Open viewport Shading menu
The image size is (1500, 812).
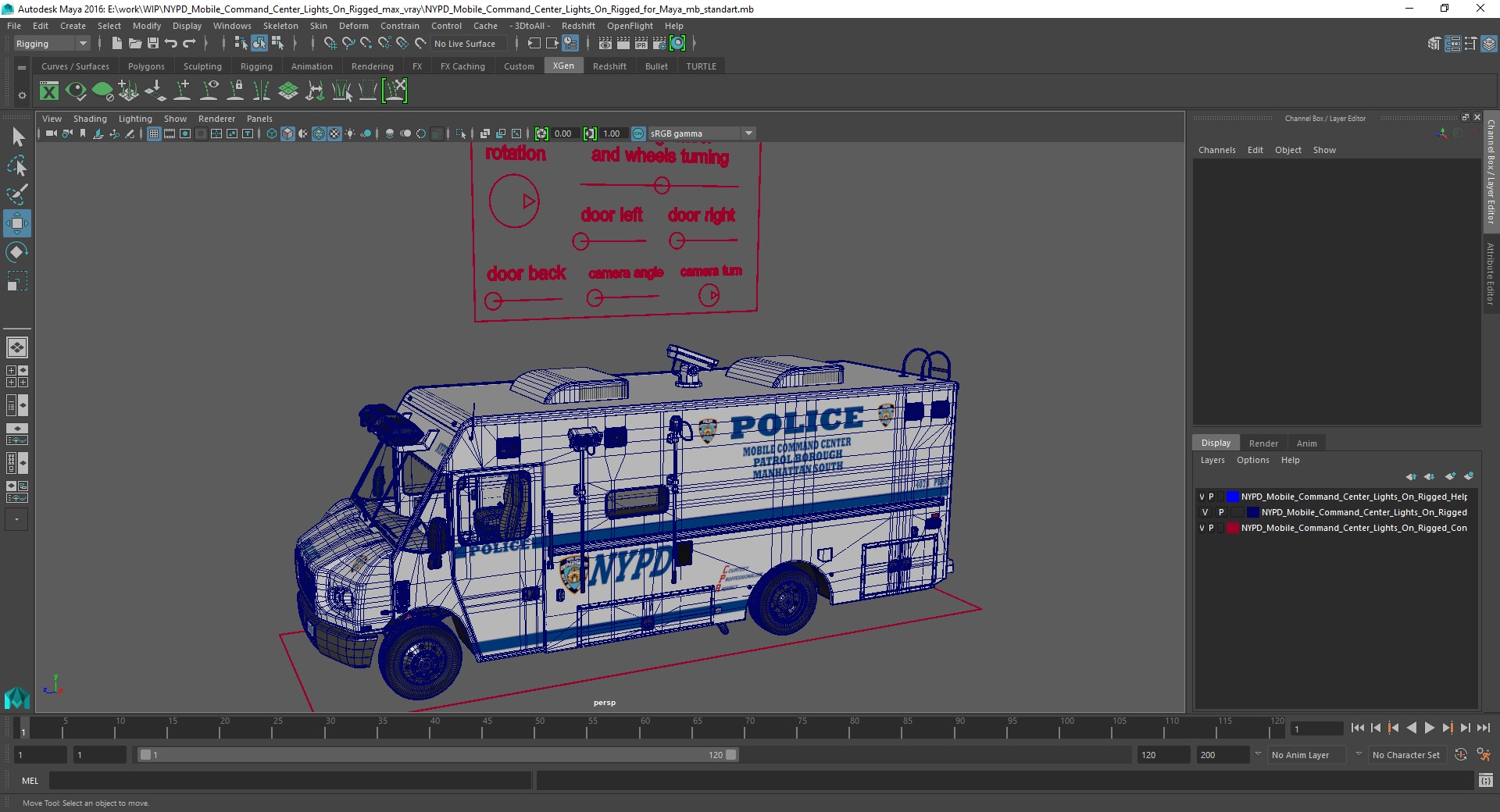point(90,119)
